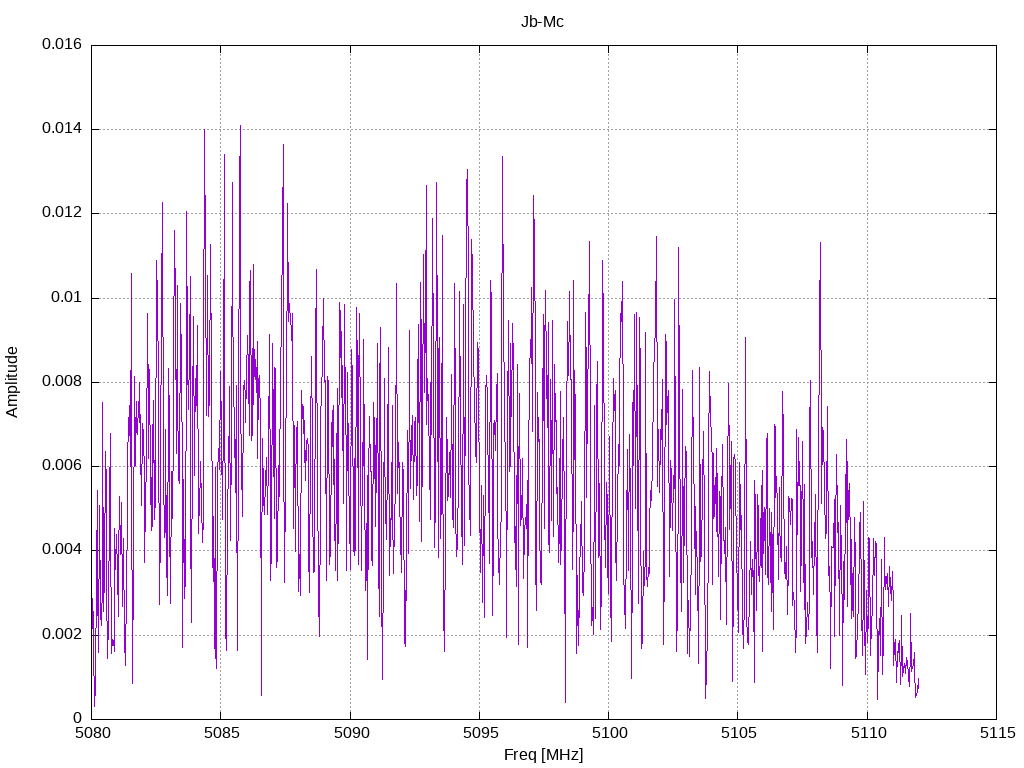Click the x-axis tick label 5110
The image size is (1024, 768).
tap(868, 733)
